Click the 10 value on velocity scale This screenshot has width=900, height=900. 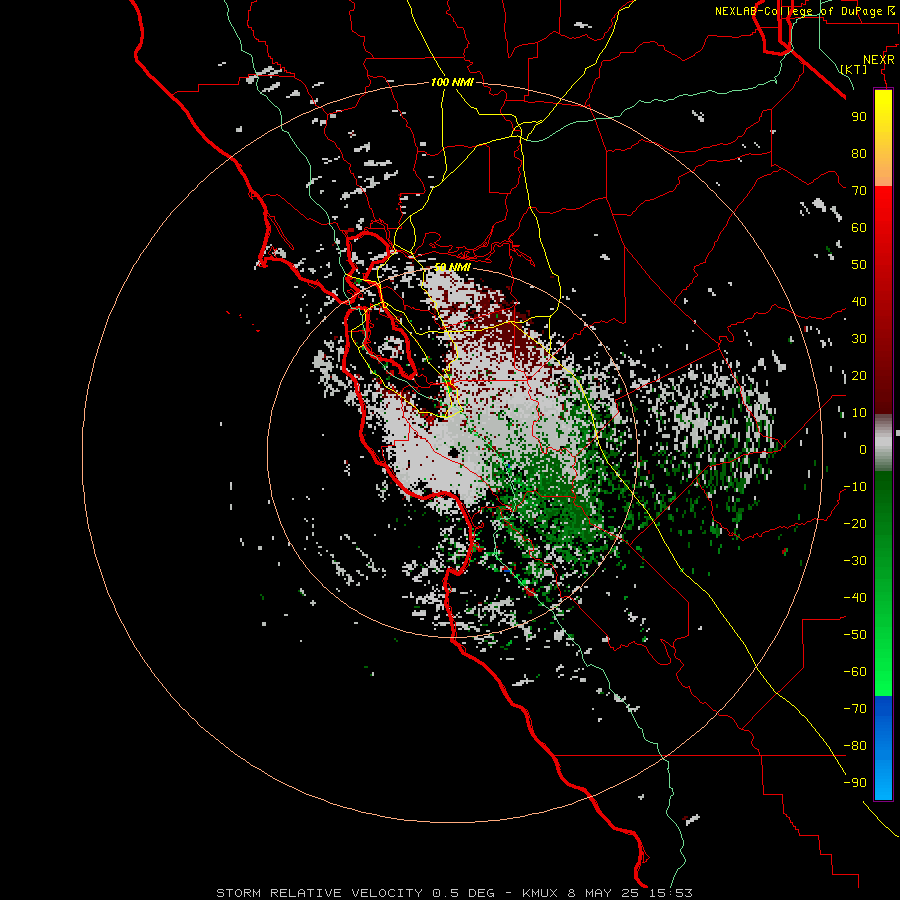859,413
